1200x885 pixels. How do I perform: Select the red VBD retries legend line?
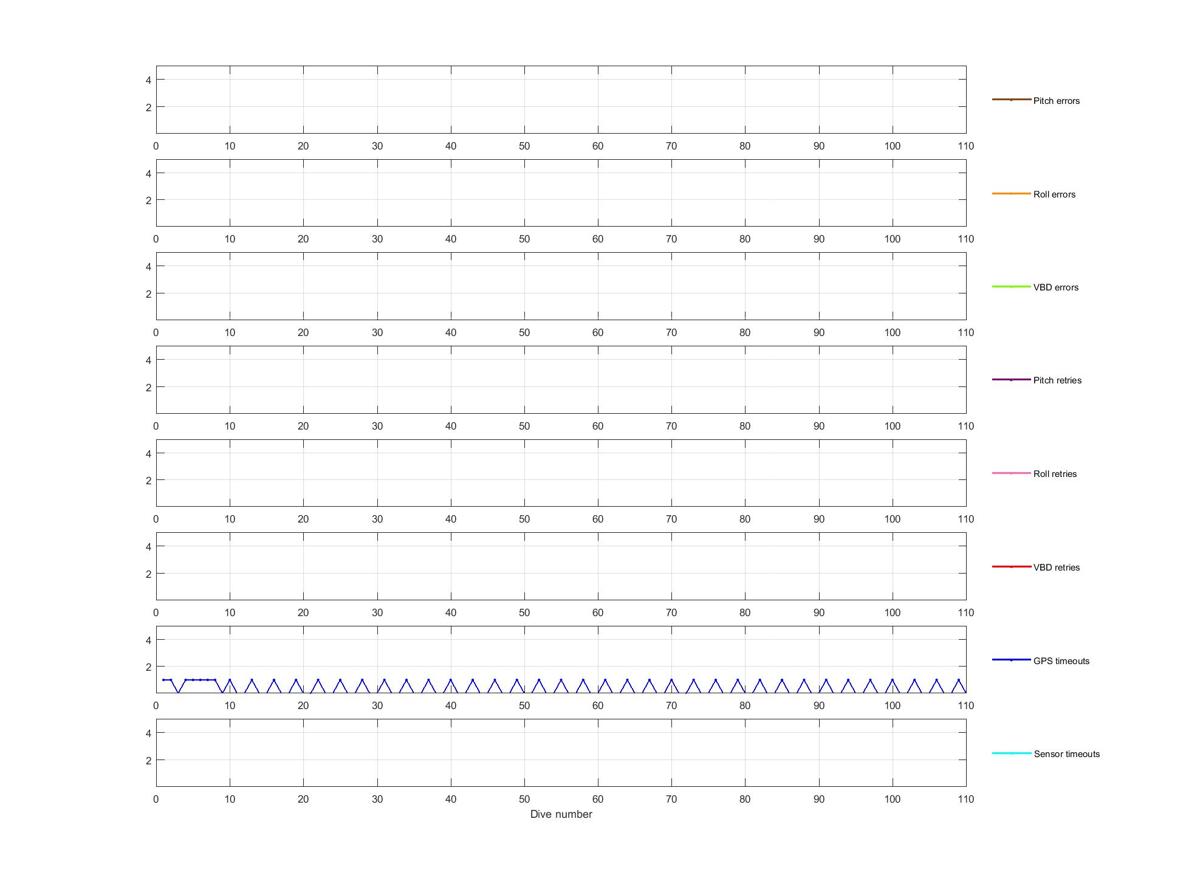tap(1011, 566)
